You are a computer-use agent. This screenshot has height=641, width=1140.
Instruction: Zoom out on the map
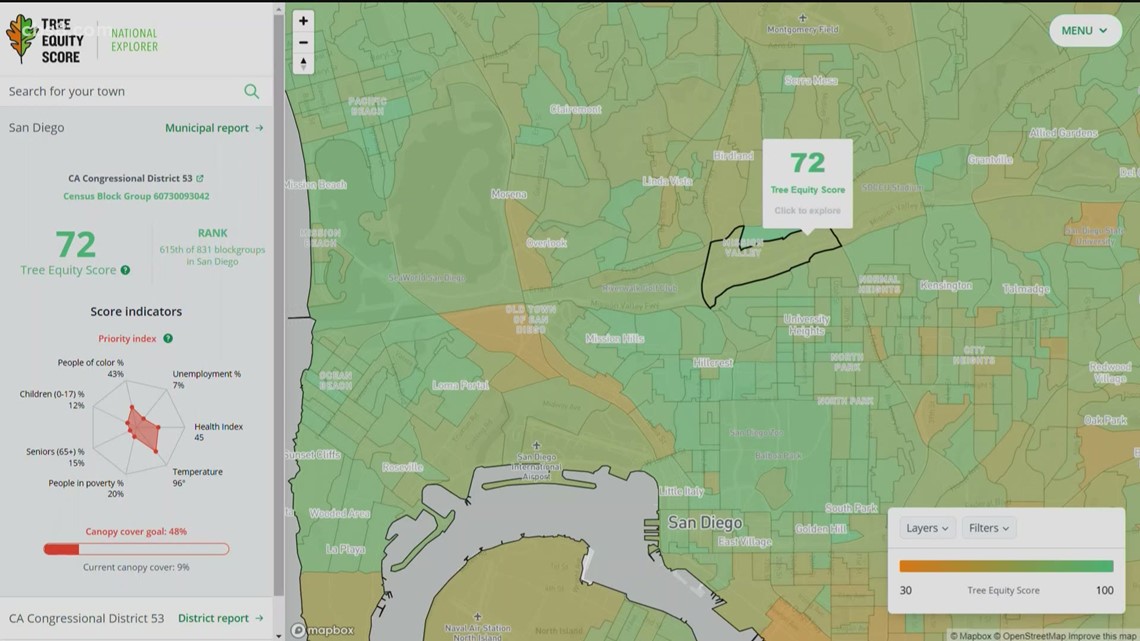click(x=303, y=42)
